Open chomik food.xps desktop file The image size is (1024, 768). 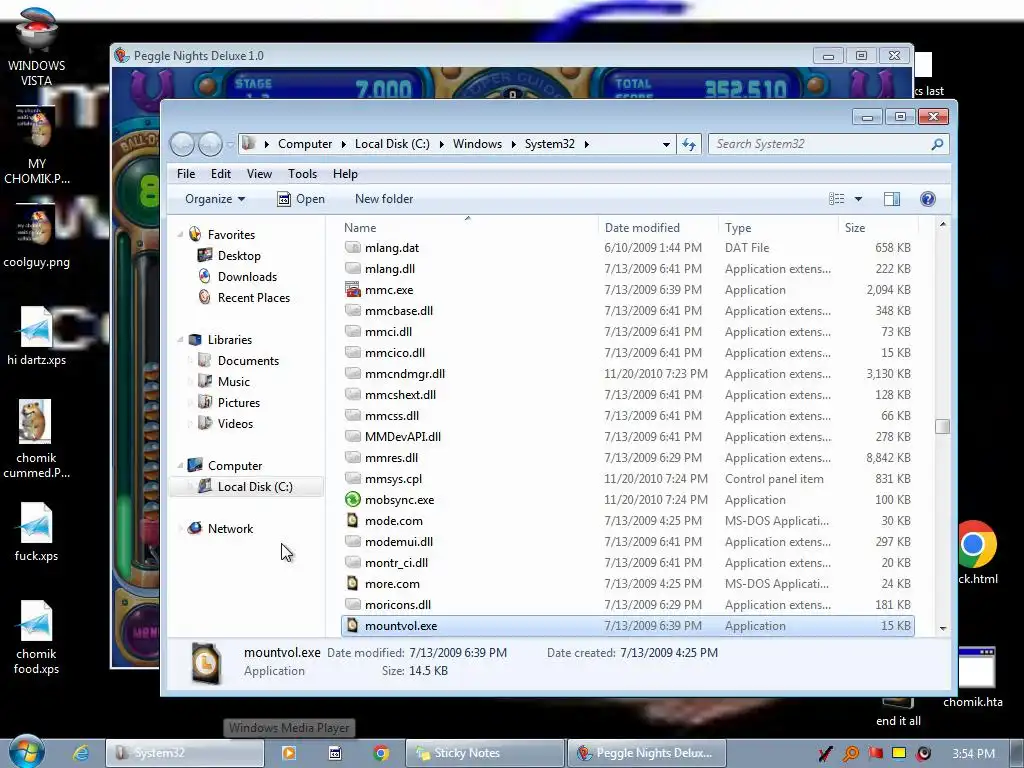36,638
